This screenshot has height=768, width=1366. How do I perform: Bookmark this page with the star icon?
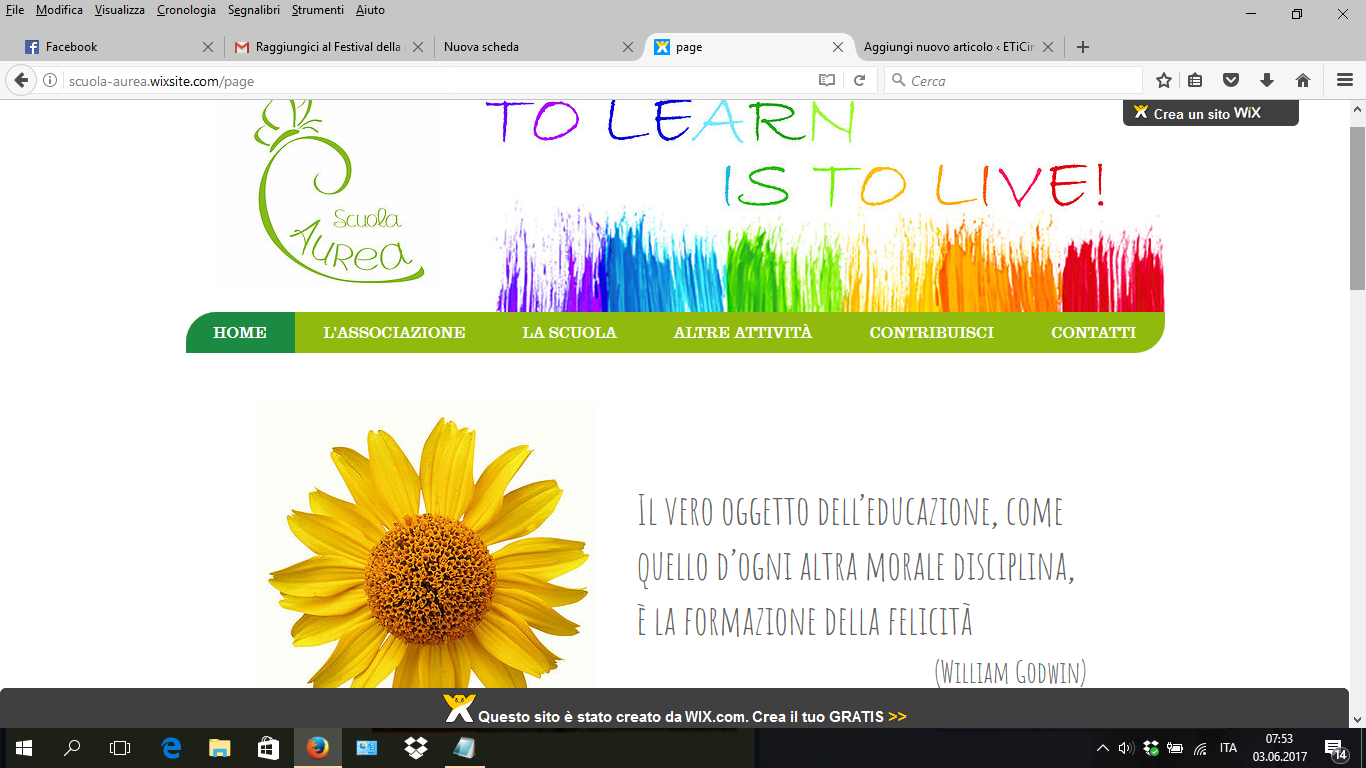point(1164,80)
